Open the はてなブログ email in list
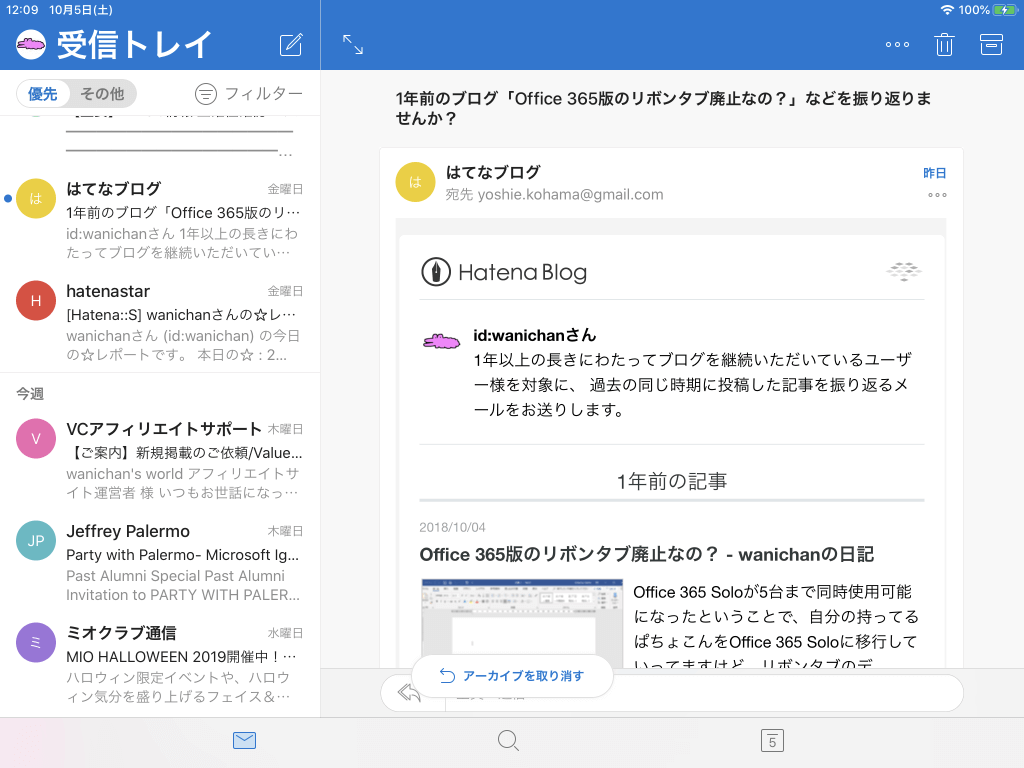 (x=160, y=220)
